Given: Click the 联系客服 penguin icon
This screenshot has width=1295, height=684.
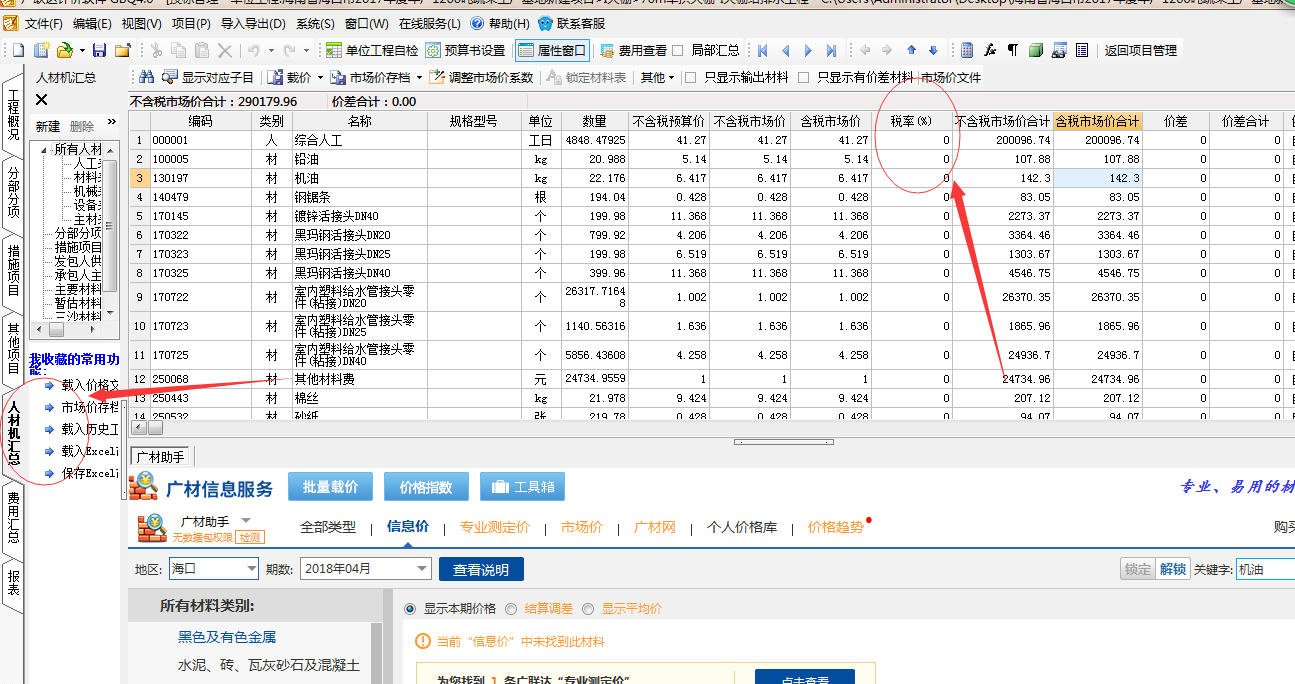Looking at the screenshot, I should point(545,23).
